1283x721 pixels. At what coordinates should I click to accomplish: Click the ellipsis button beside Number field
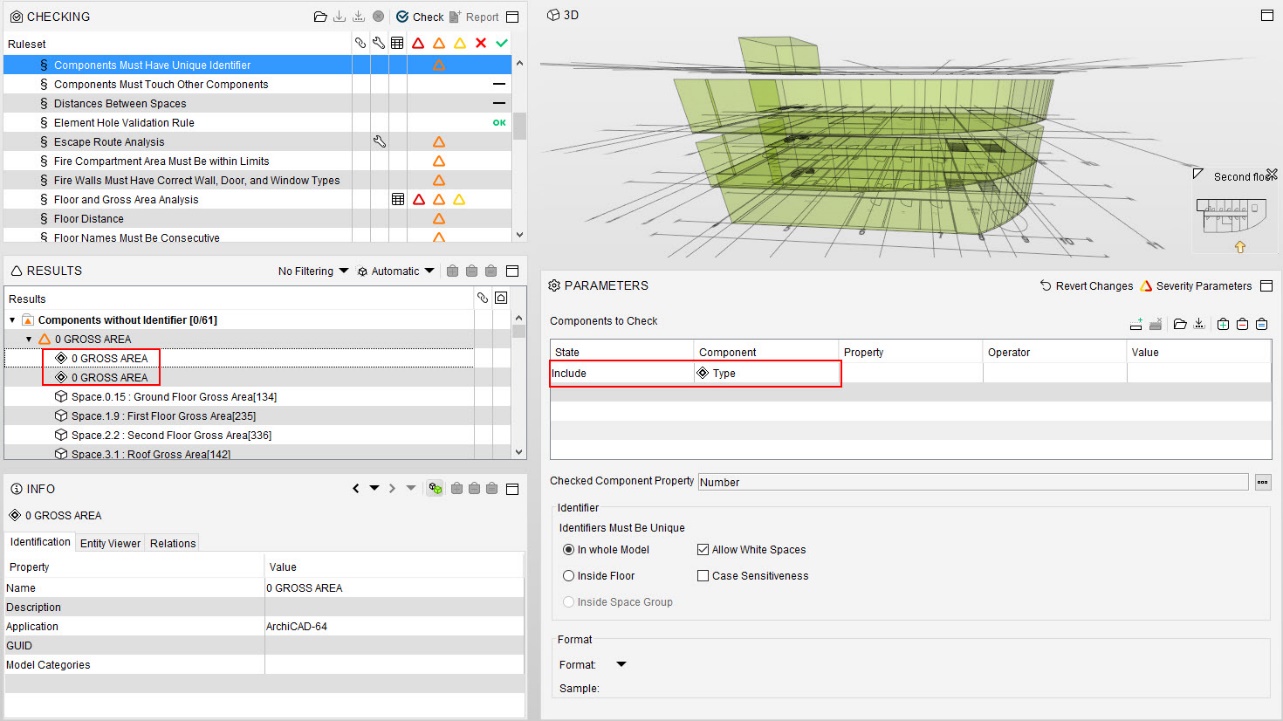point(1263,482)
